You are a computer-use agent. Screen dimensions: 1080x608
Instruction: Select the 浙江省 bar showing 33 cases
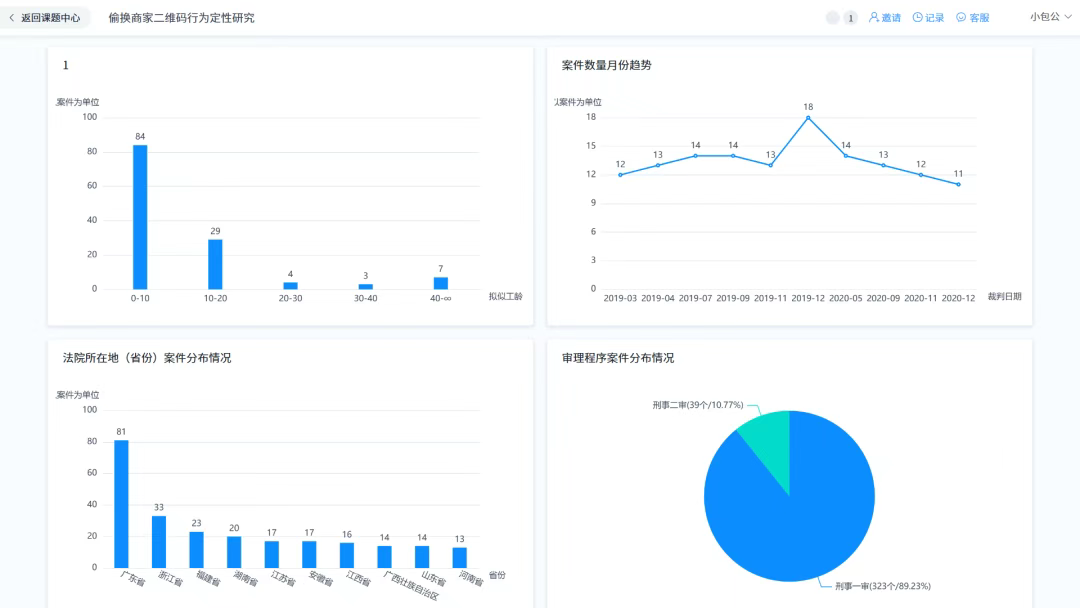tap(159, 542)
